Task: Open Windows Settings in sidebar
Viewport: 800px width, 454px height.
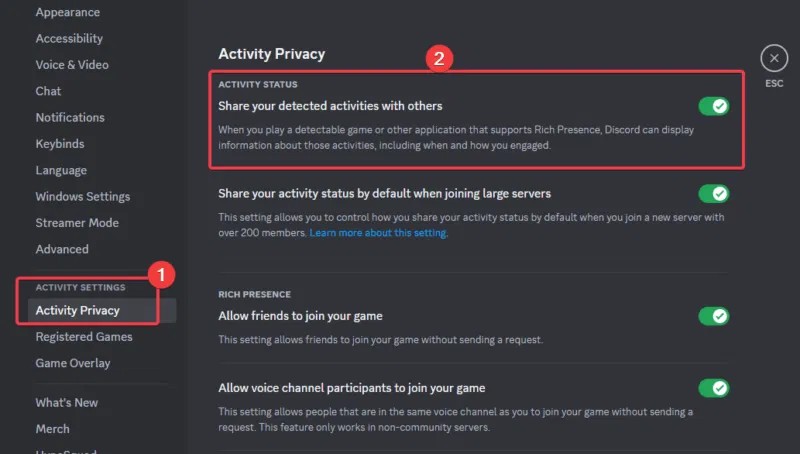Action: (x=83, y=196)
